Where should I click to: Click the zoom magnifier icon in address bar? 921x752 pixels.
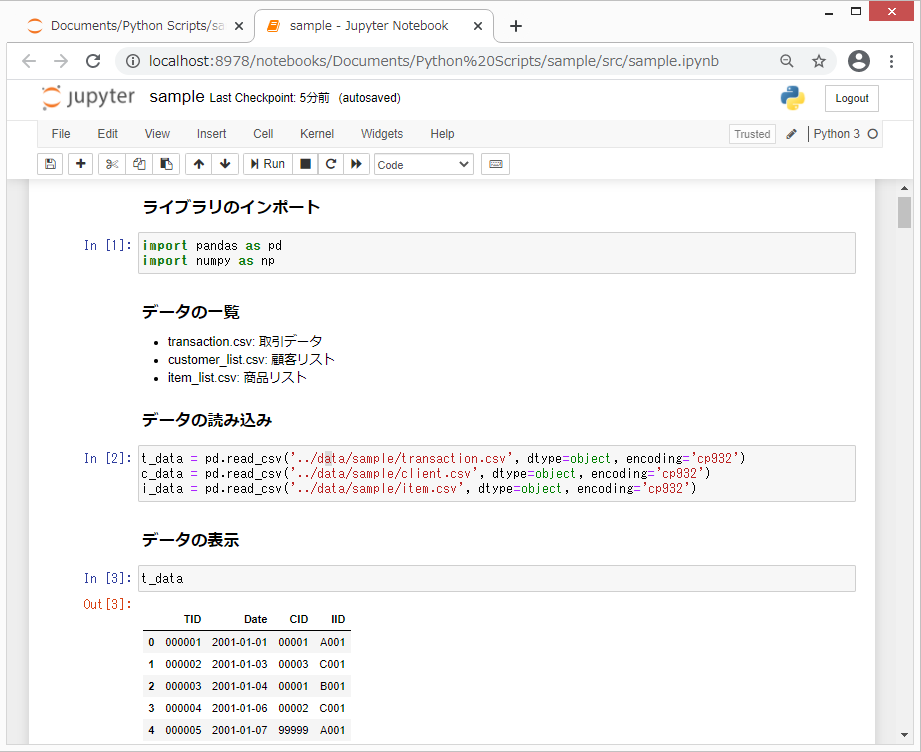(786, 61)
